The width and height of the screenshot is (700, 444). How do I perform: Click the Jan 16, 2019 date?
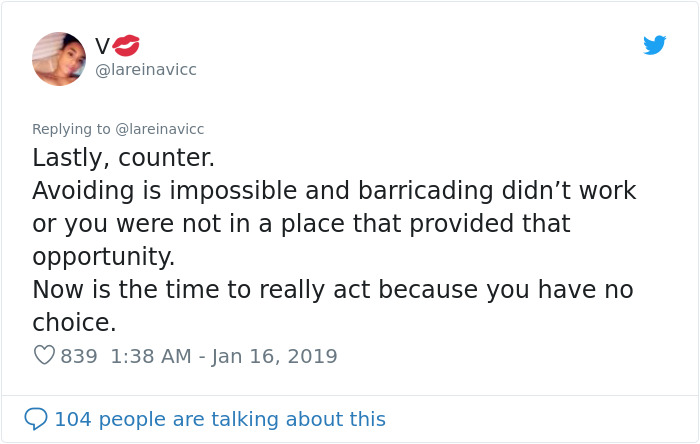pos(274,356)
